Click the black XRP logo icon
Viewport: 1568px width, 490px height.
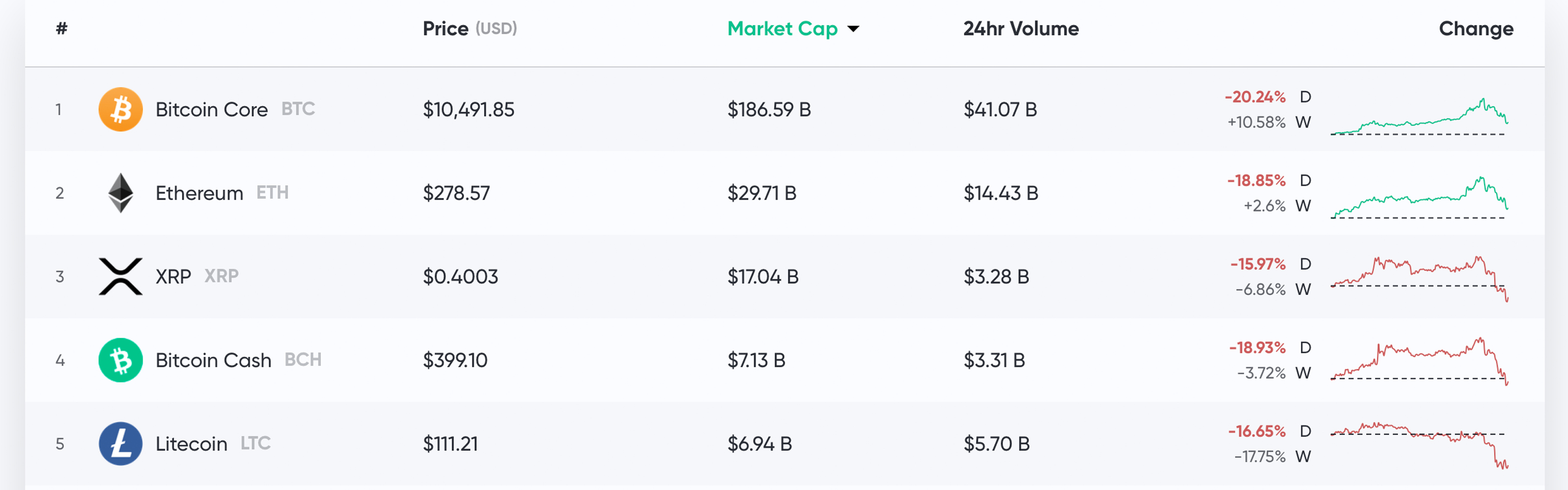click(121, 276)
